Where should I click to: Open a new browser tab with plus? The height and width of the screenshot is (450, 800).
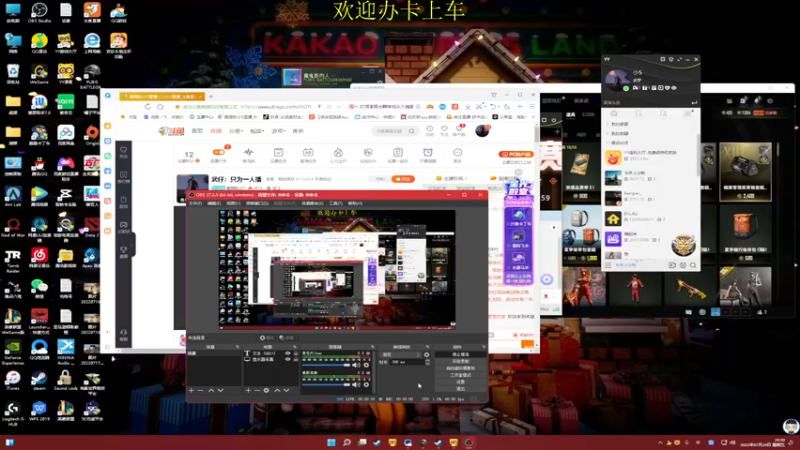tap(211, 96)
